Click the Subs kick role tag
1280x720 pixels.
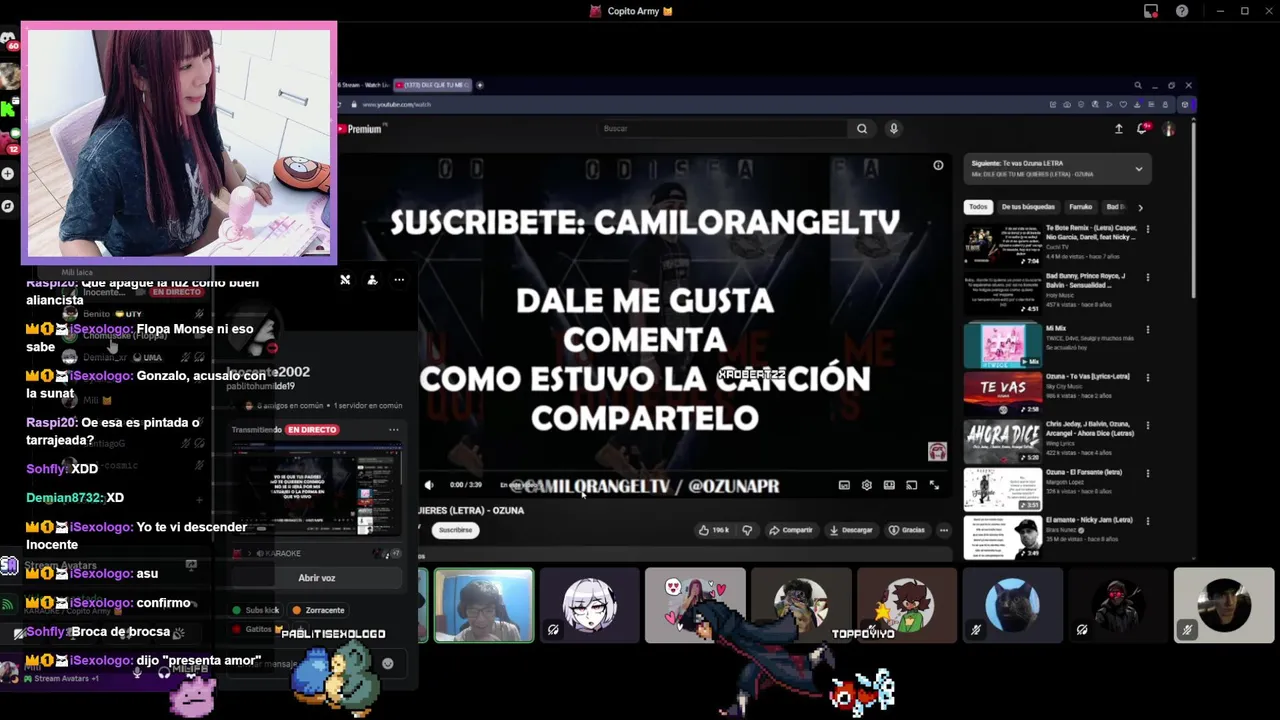pos(256,610)
